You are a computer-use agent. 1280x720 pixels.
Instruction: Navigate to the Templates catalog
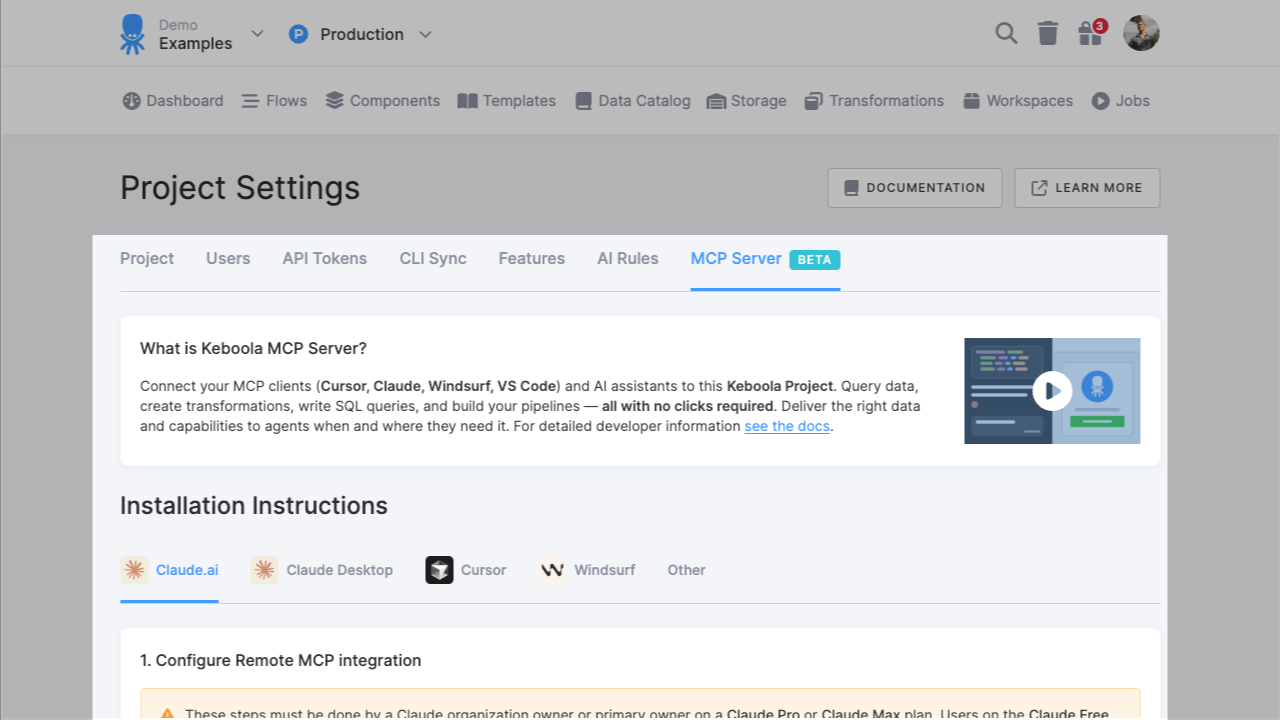[x=506, y=100]
